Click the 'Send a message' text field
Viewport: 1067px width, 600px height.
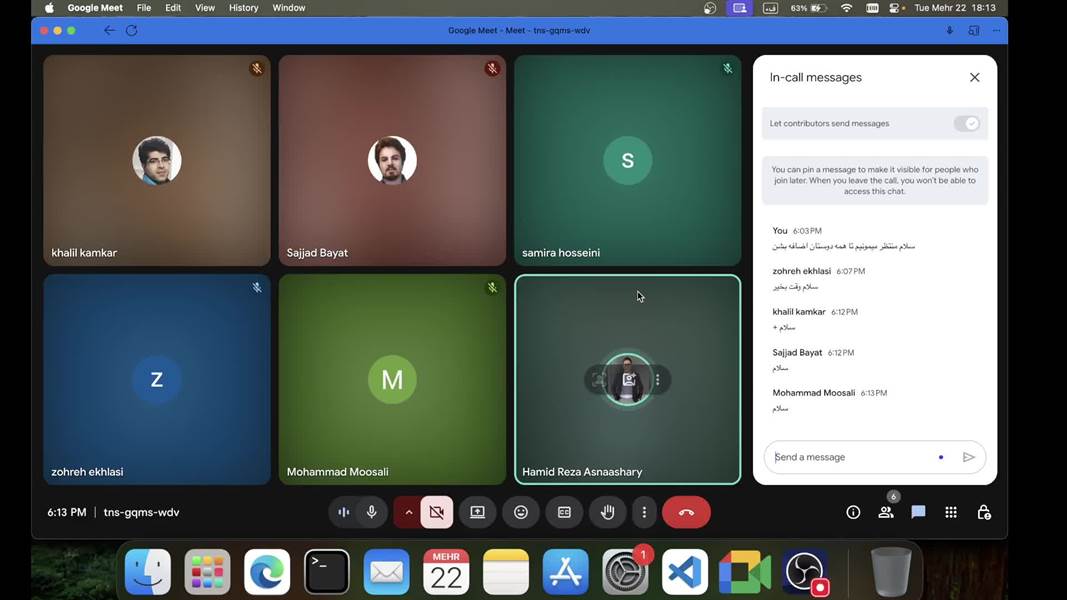[x=850, y=457]
